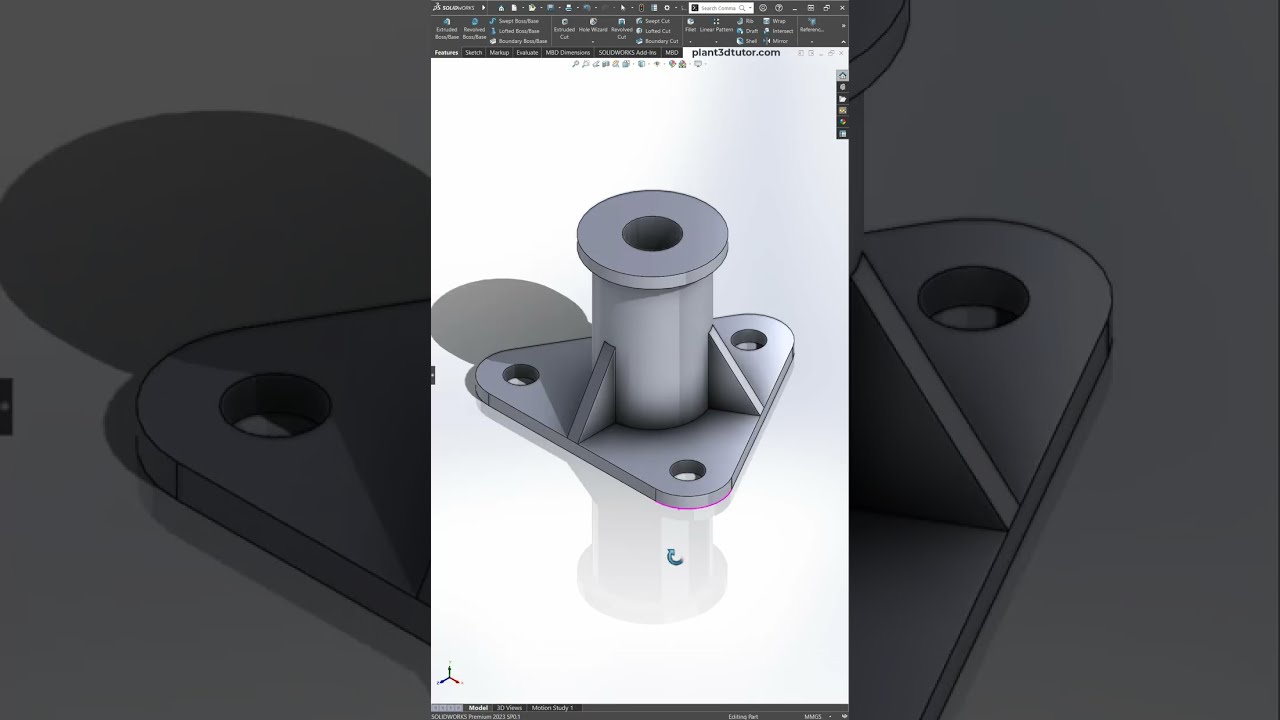
Task: Open Reference Geometry tools
Action: coord(812,25)
